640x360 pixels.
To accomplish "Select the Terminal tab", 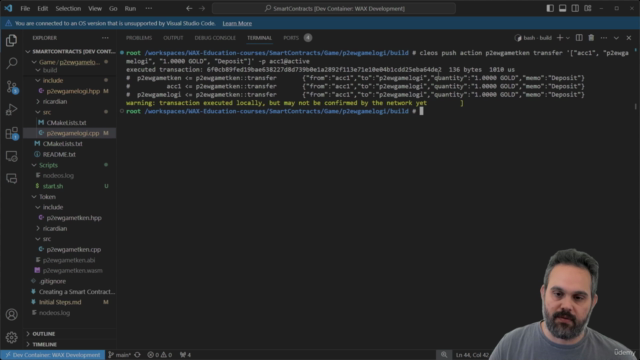I will point(259,38).
